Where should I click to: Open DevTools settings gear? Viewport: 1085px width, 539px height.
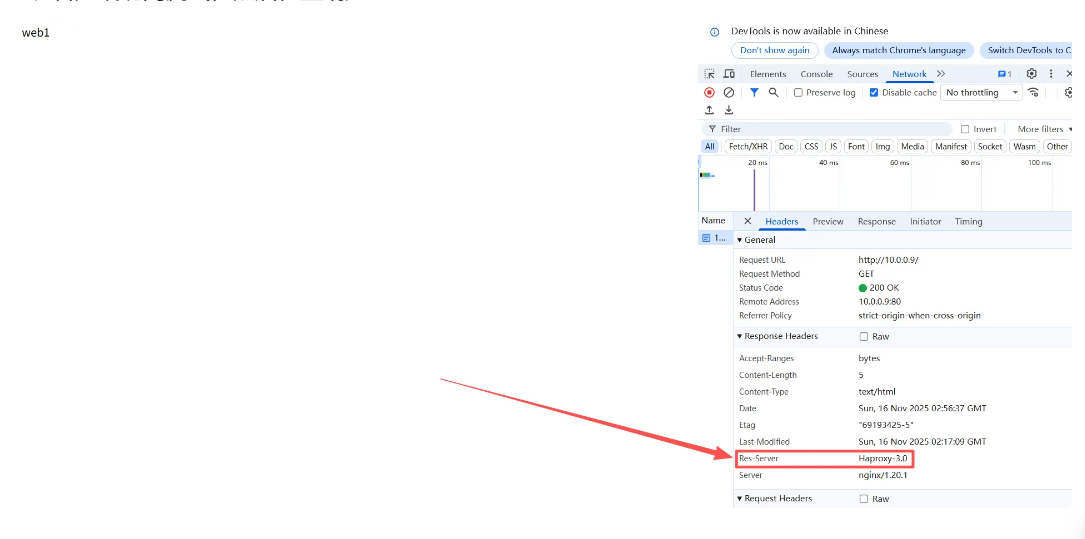(1032, 74)
